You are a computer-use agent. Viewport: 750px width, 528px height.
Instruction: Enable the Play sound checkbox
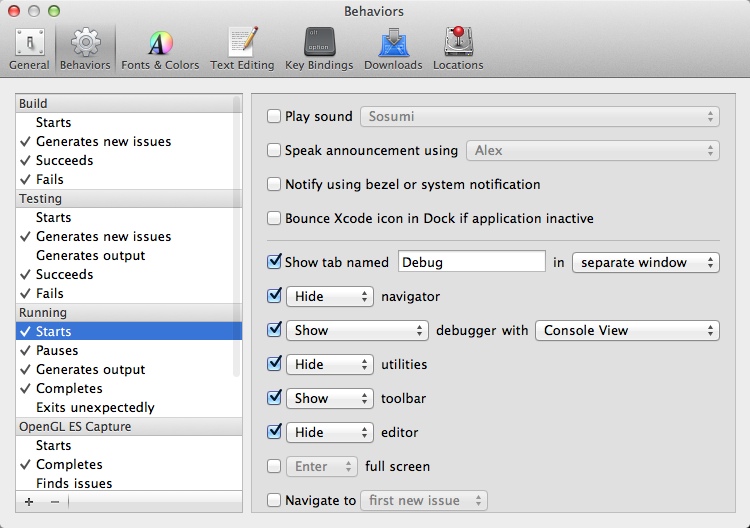click(274, 116)
